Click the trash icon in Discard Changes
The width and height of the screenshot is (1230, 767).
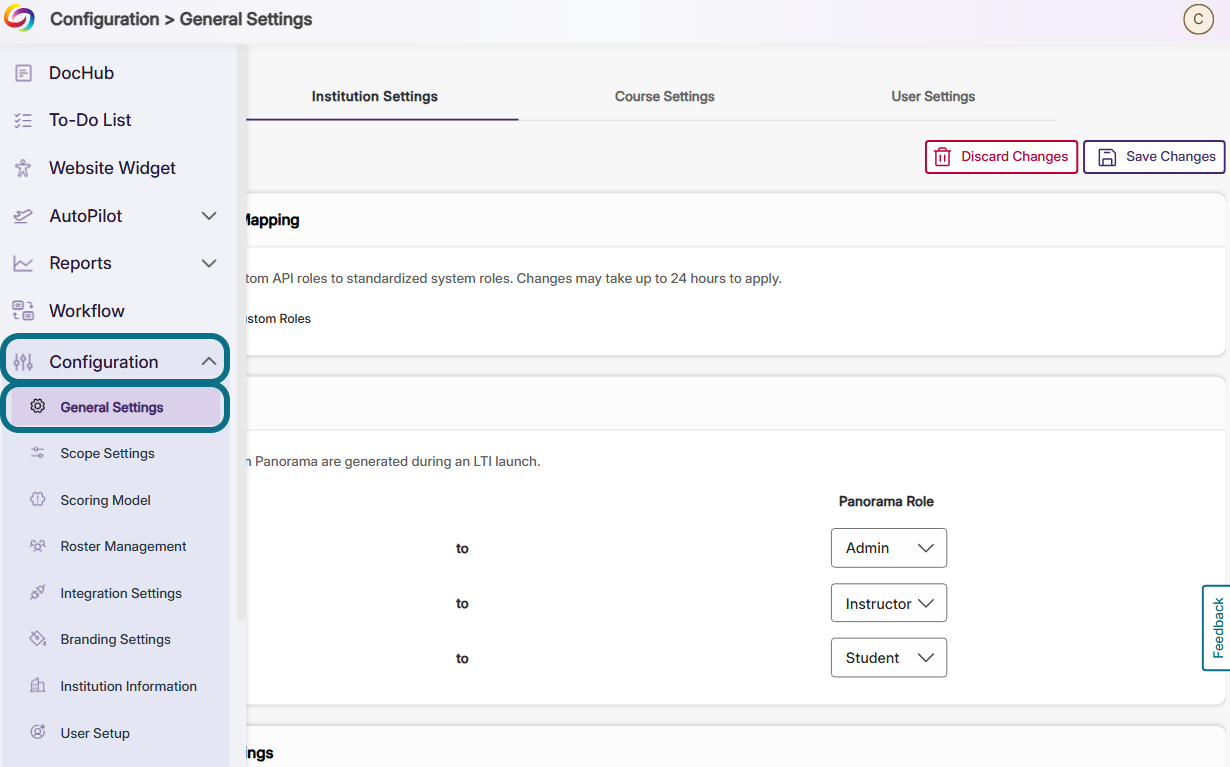pos(942,157)
